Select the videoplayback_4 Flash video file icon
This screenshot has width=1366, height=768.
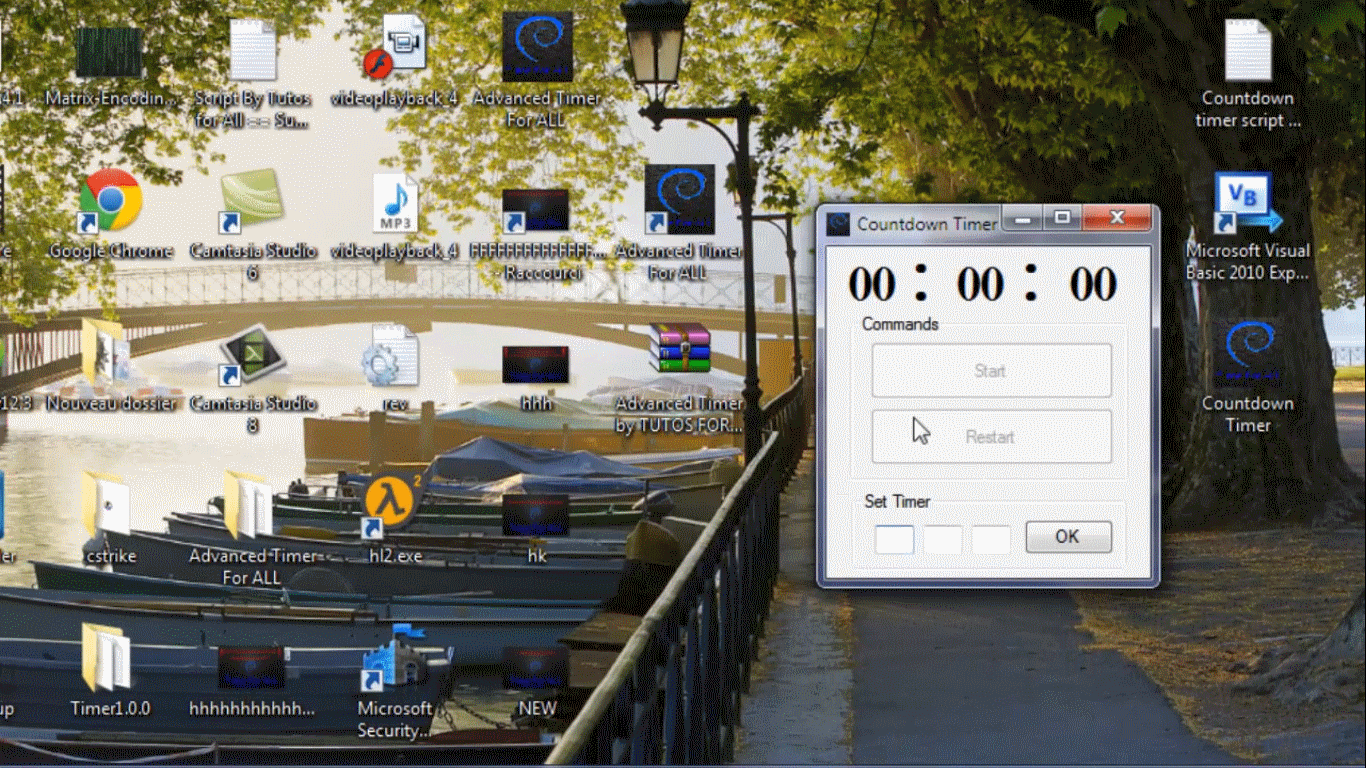point(394,46)
